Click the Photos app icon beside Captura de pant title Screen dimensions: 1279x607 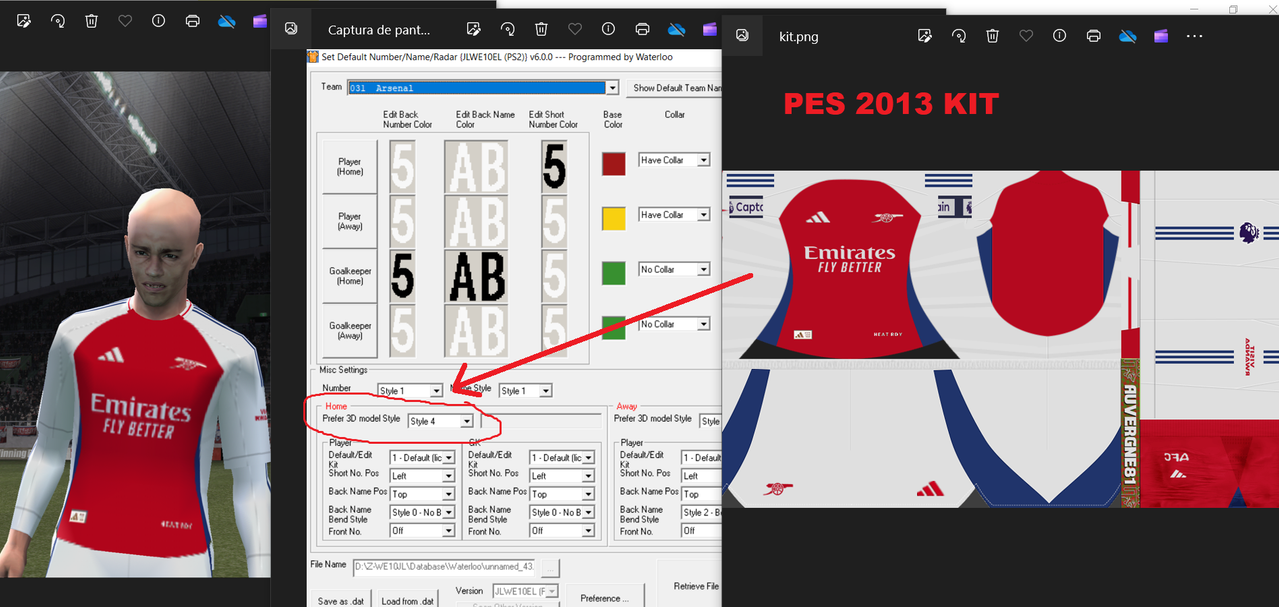pos(291,29)
